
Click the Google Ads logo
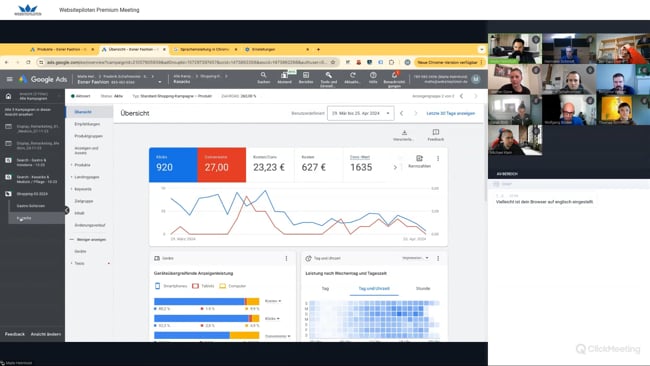43,79
